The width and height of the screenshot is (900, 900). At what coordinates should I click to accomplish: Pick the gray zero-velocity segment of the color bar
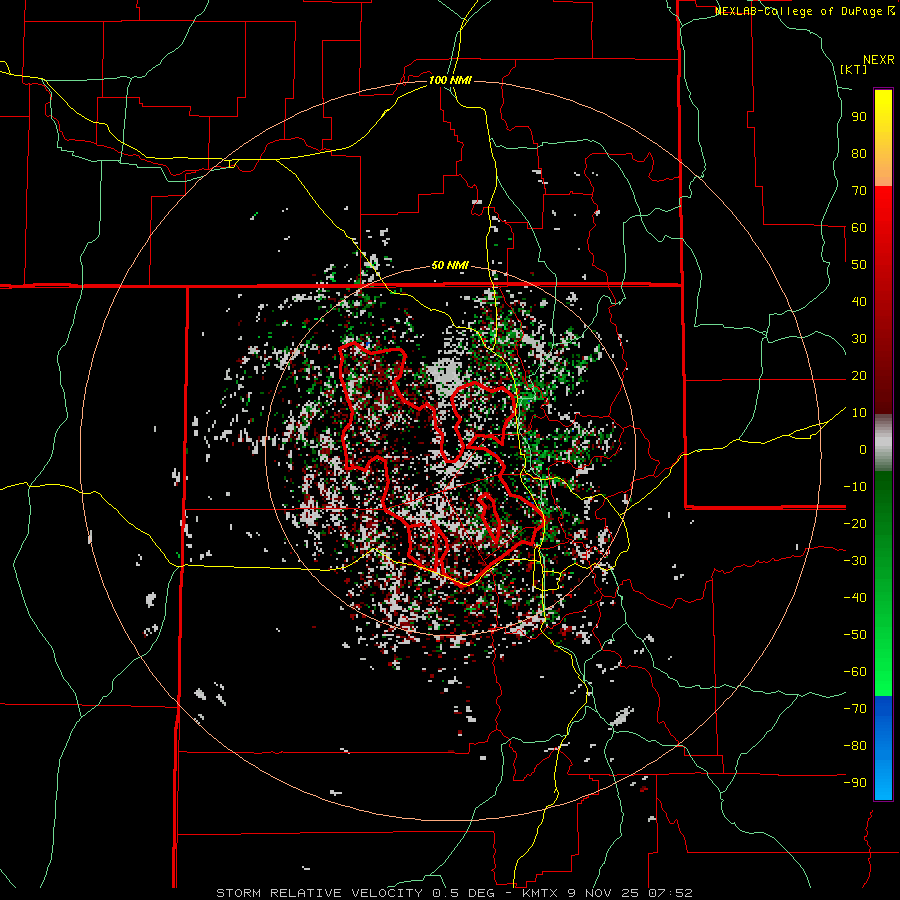pos(883,443)
